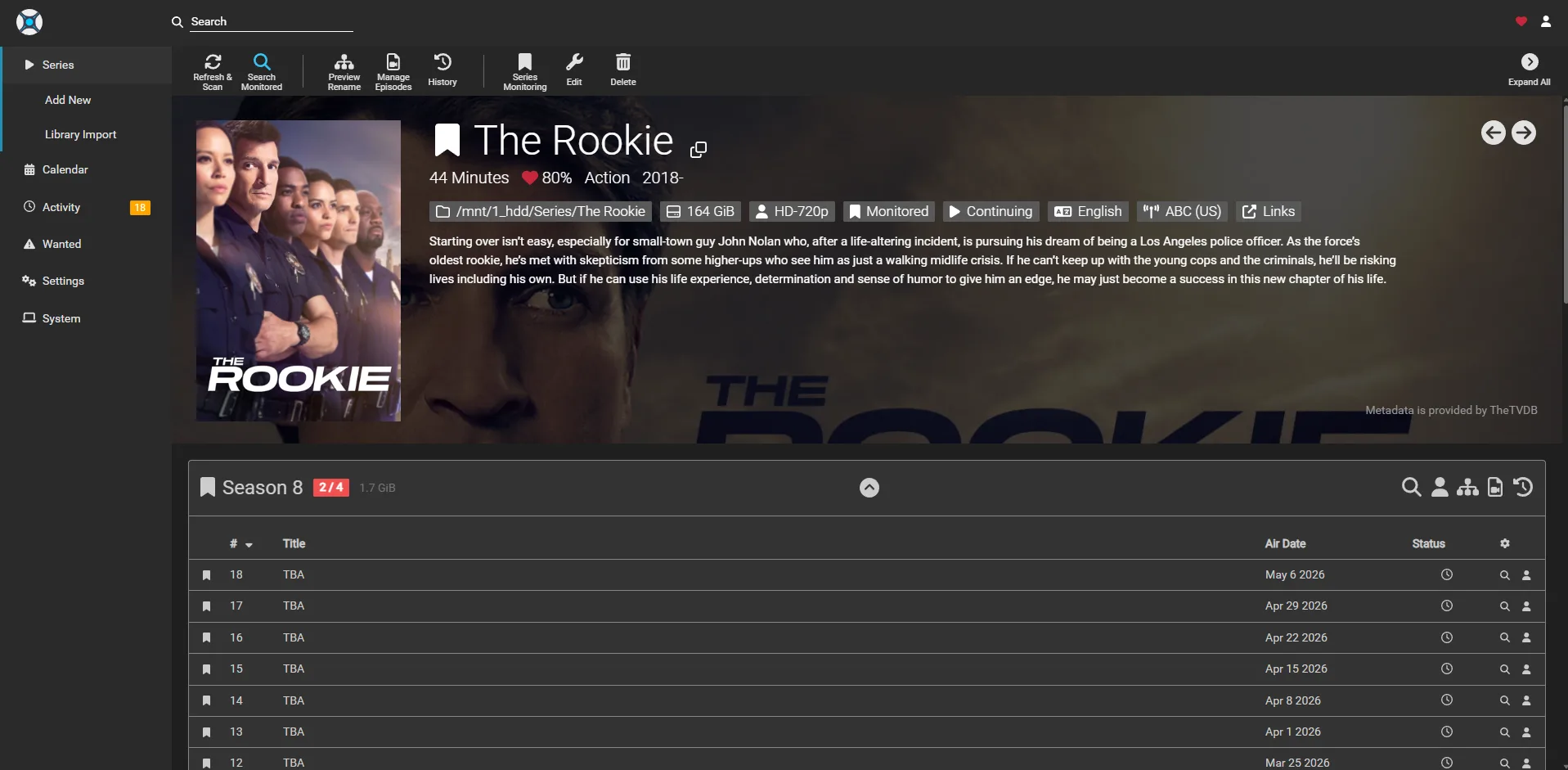Click the Search input field
Image resolution: width=1568 pixels, height=770 pixels.
[272, 22]
